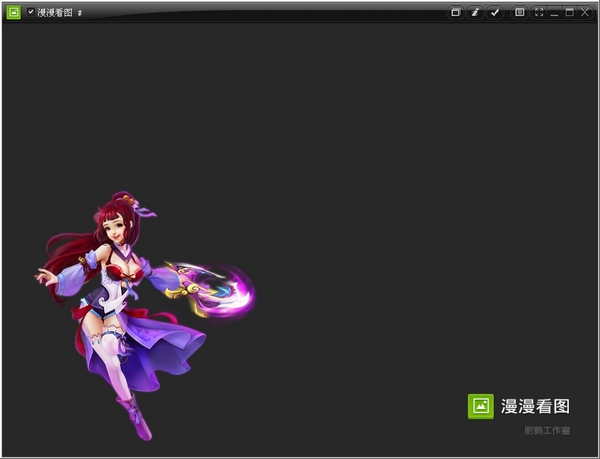Maximize the 漫漫看图 window
Image resolution: width=600 pixels, height=459 pixels.
569,12
